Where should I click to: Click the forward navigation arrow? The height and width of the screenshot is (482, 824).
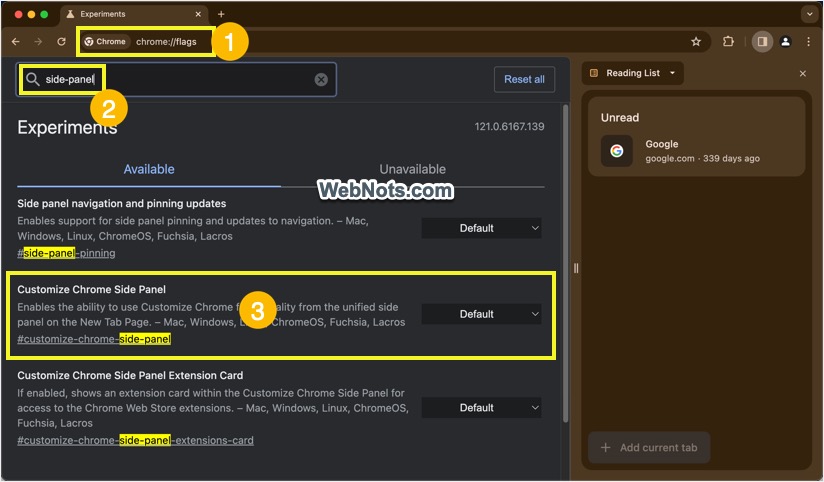pyautogui.click(x=38, y=42)
